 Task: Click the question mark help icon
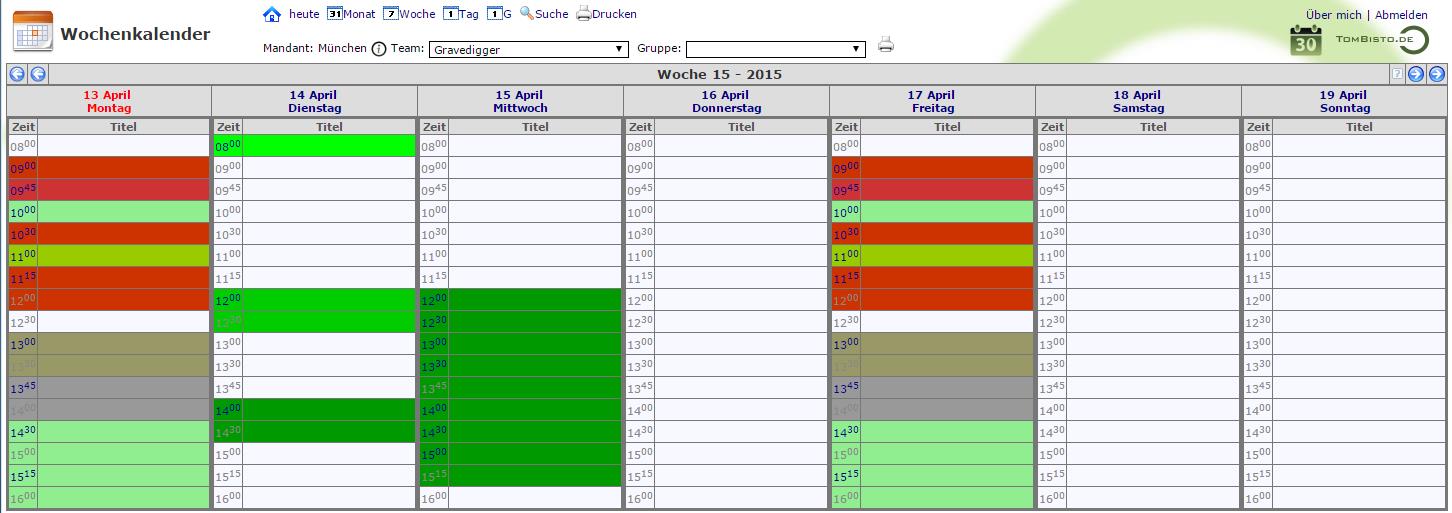[x=1397, y=74]
